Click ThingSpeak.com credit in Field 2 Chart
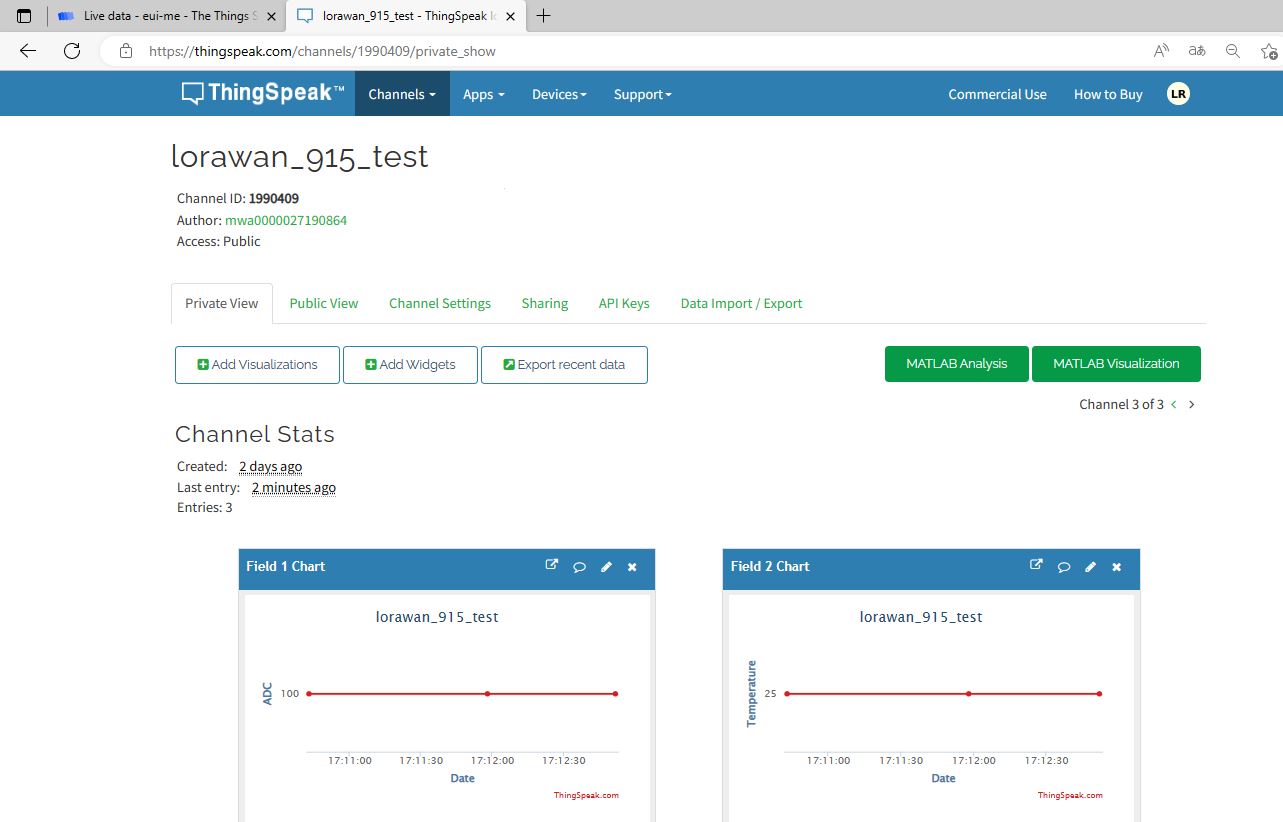This screenshot has width=1283, height=822. coord(1070,795)
